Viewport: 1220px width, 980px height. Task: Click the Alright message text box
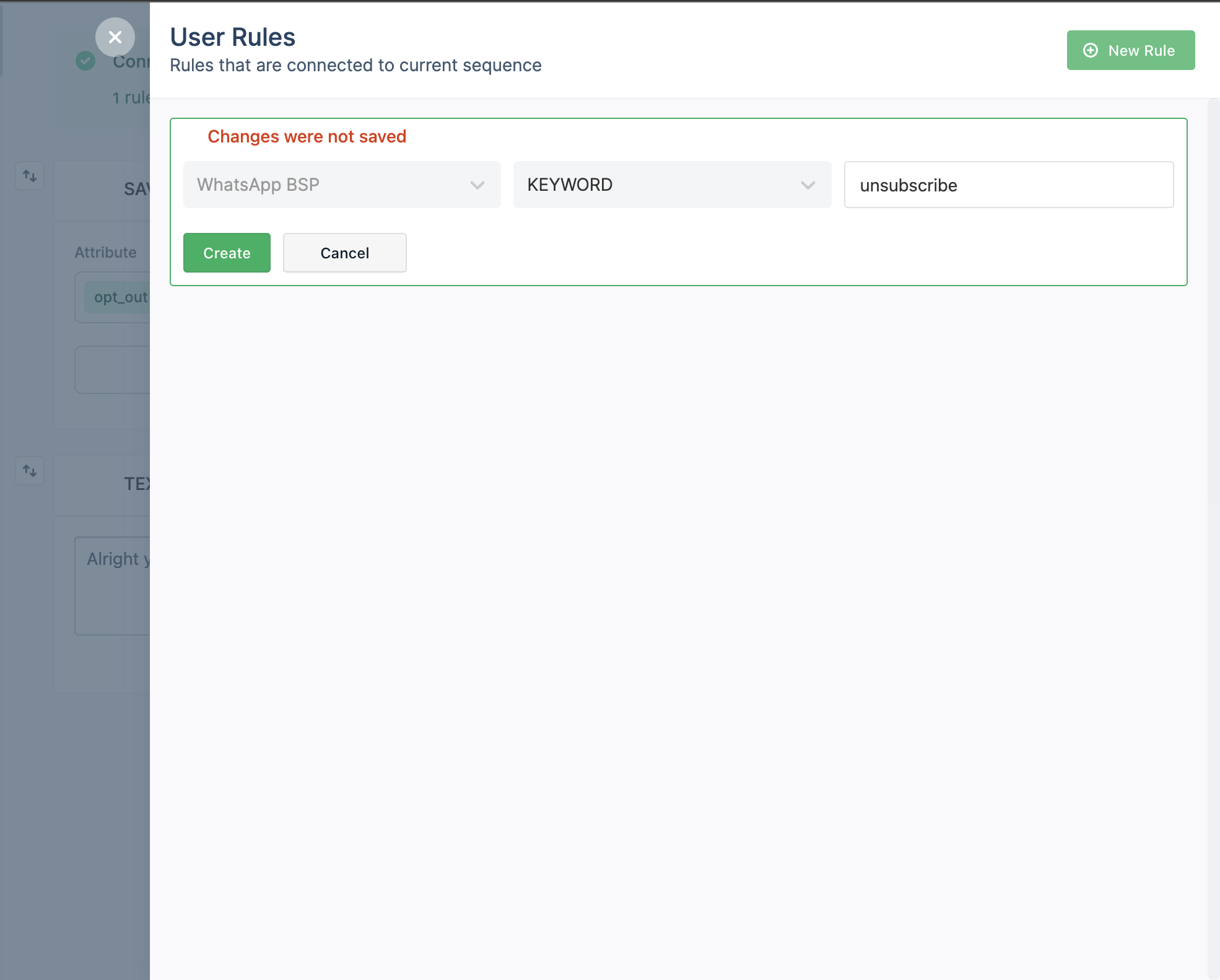tap(113, 585)
